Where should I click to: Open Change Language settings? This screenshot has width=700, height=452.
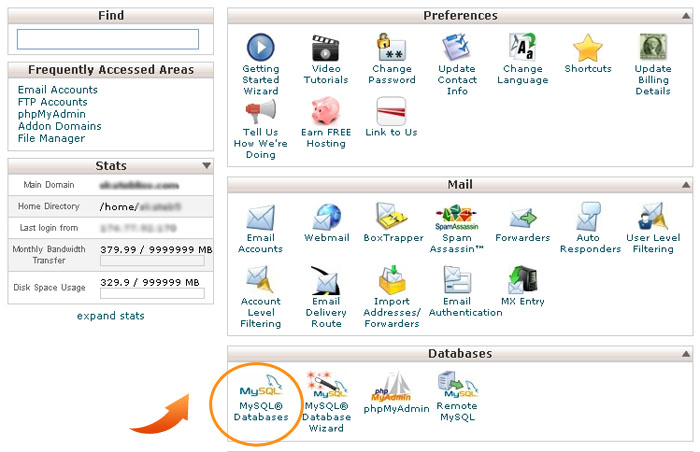(522, 59)
